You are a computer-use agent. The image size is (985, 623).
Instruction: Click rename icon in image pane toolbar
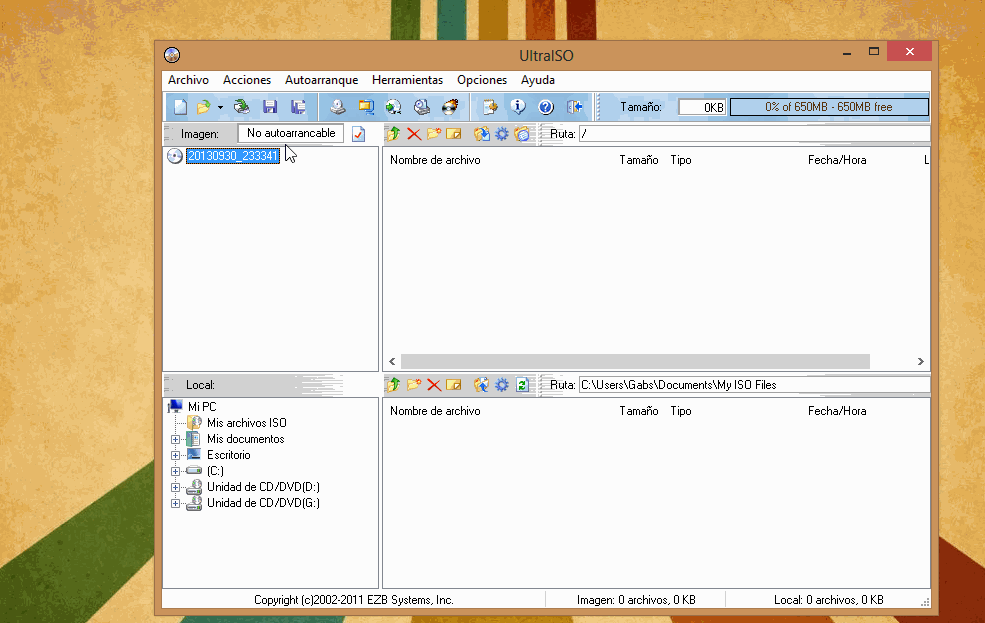point(454,134)
